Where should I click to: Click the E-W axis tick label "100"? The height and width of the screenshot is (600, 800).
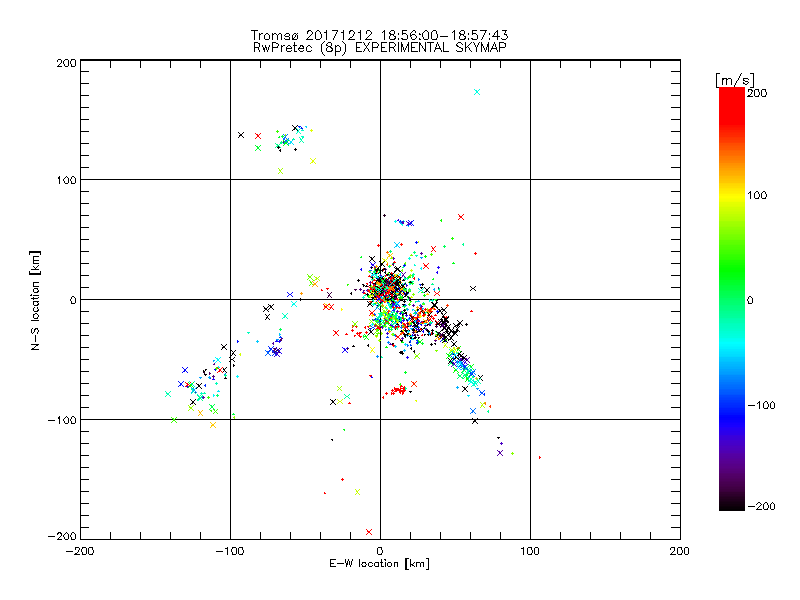point(530,551)
